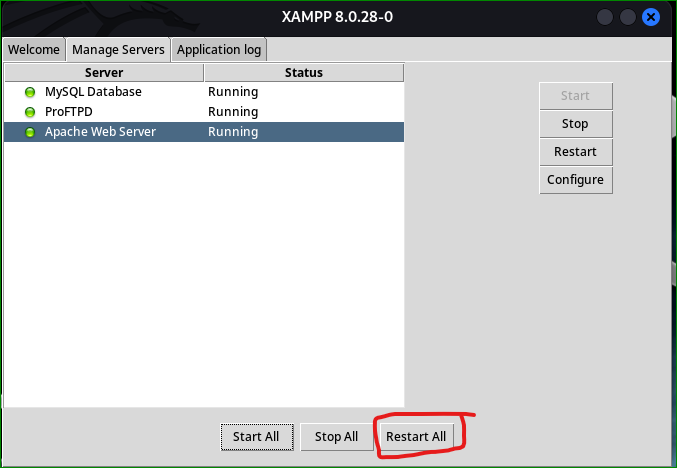The height and width of the screenshot is (468, 677).
Task: Close the XAMPP window
Action: [651, 17]
